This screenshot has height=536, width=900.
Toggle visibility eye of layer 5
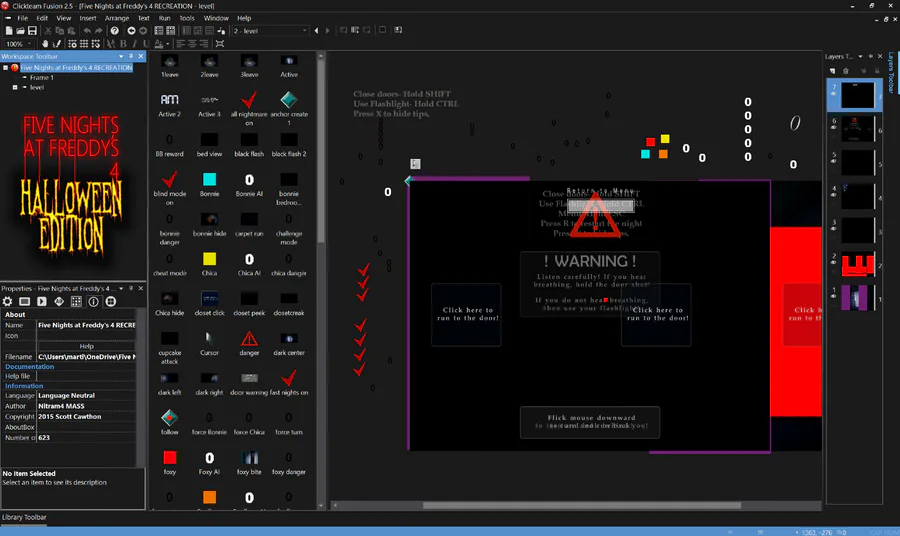833,162
